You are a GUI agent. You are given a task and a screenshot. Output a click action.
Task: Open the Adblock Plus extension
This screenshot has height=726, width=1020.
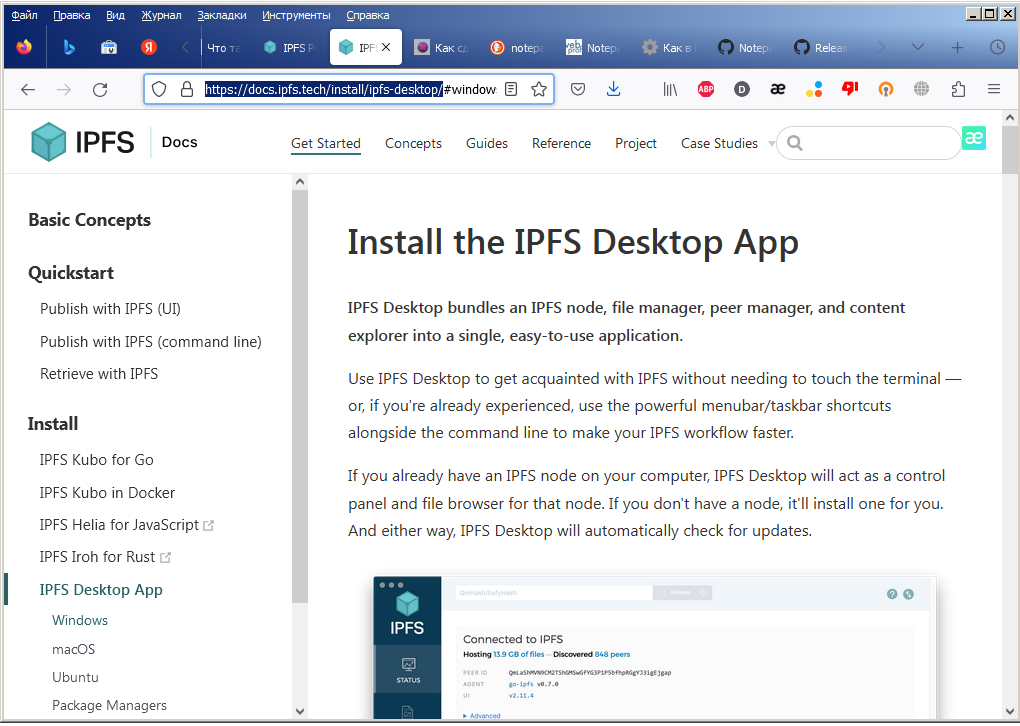pos(706,89)
